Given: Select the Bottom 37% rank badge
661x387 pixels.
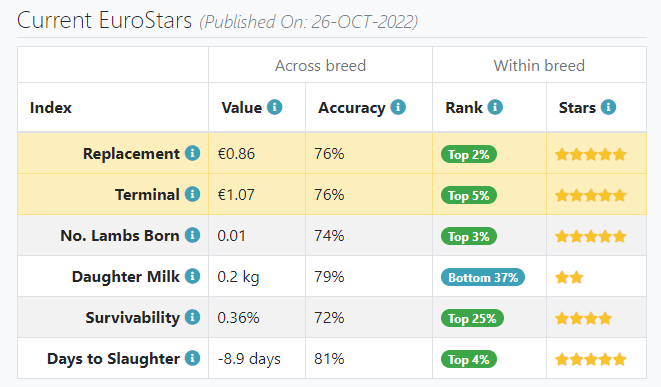Looking at the screenshot, I should click(483, 277).
